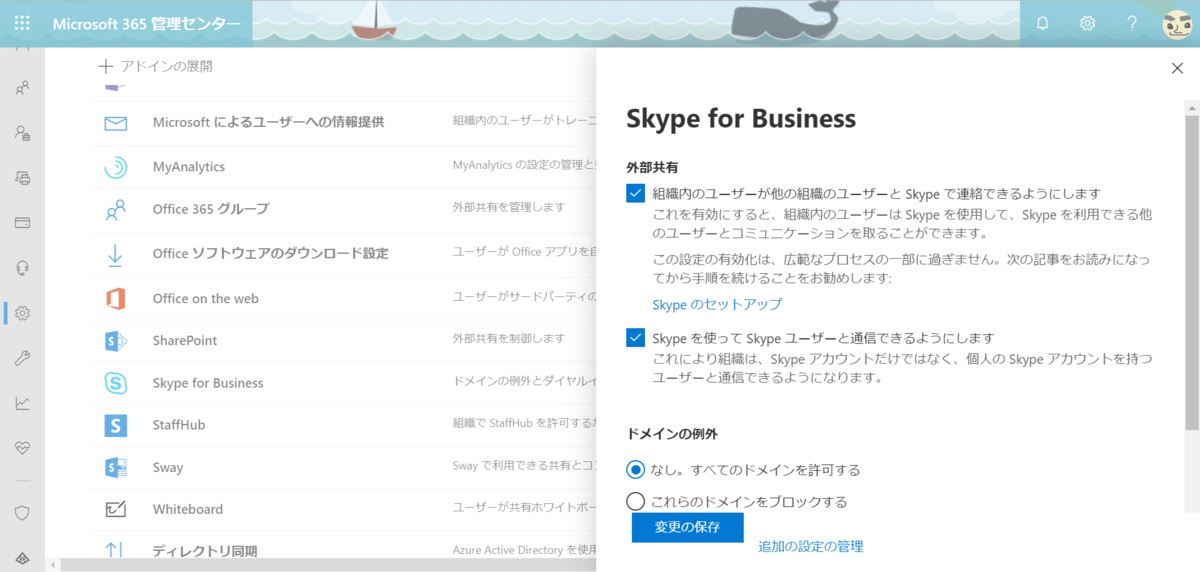The image size is (1200, 572).
Task: Open the app launcher waffle menu
Action: [22, 23]
